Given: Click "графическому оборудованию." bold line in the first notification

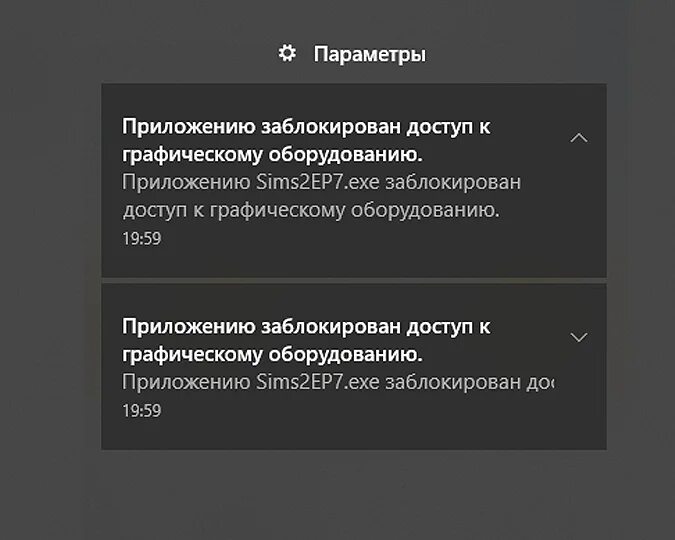Looking at the screenshot, I should [272, 154].
